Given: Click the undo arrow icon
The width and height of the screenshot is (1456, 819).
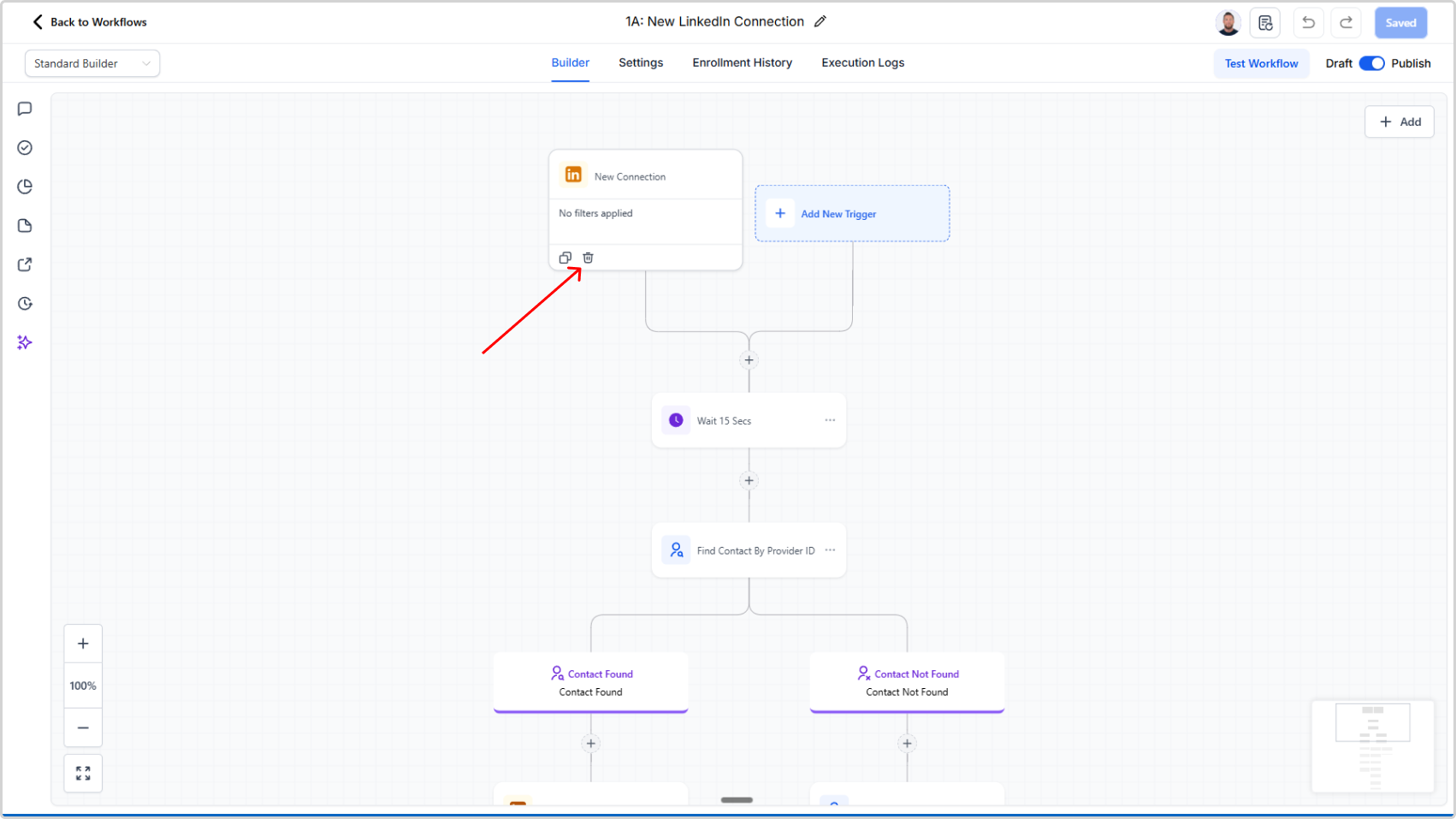Looking at the screenshot, I should pyautogui.click(x=1308, y=23).
